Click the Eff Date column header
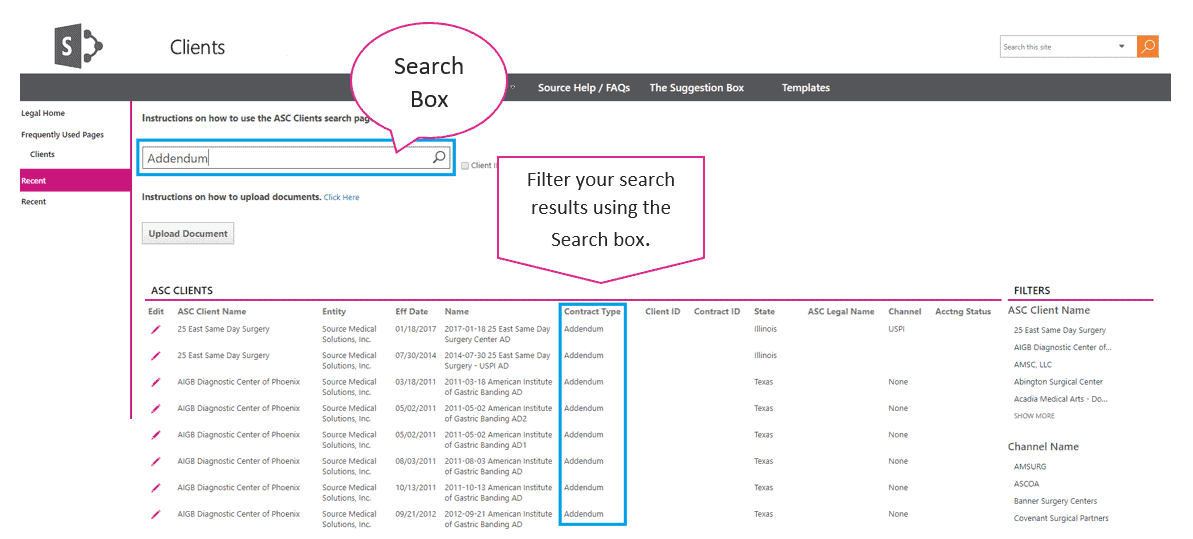 click(x=412, y=311)
